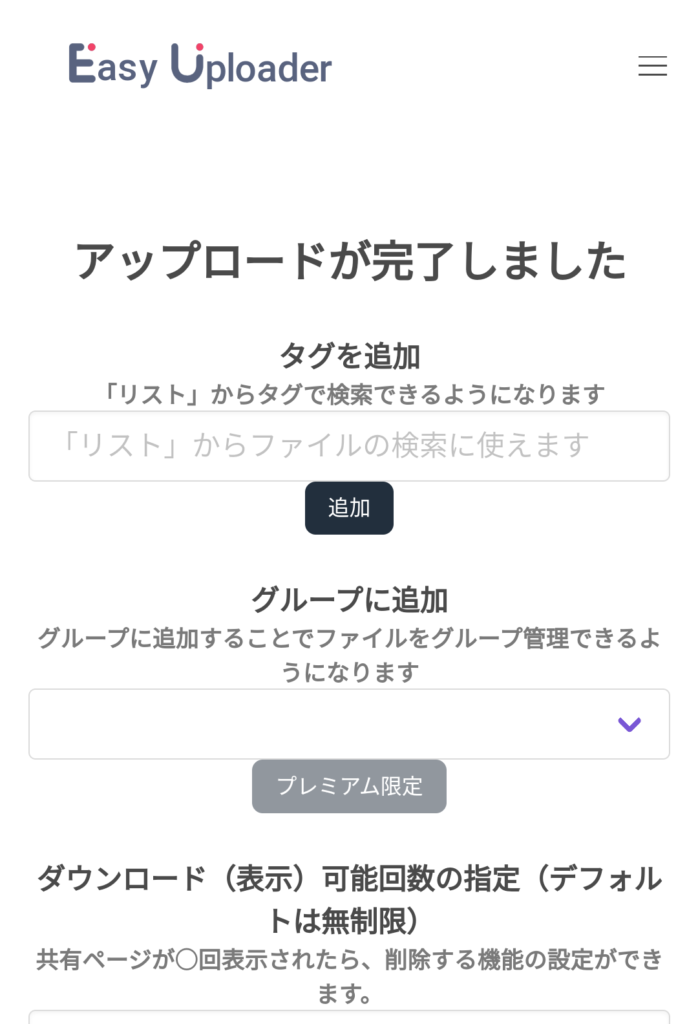Click the プレミアム限定 button
The height and width of the screenshot is (1024, 698).
click(x=349, y=786)
